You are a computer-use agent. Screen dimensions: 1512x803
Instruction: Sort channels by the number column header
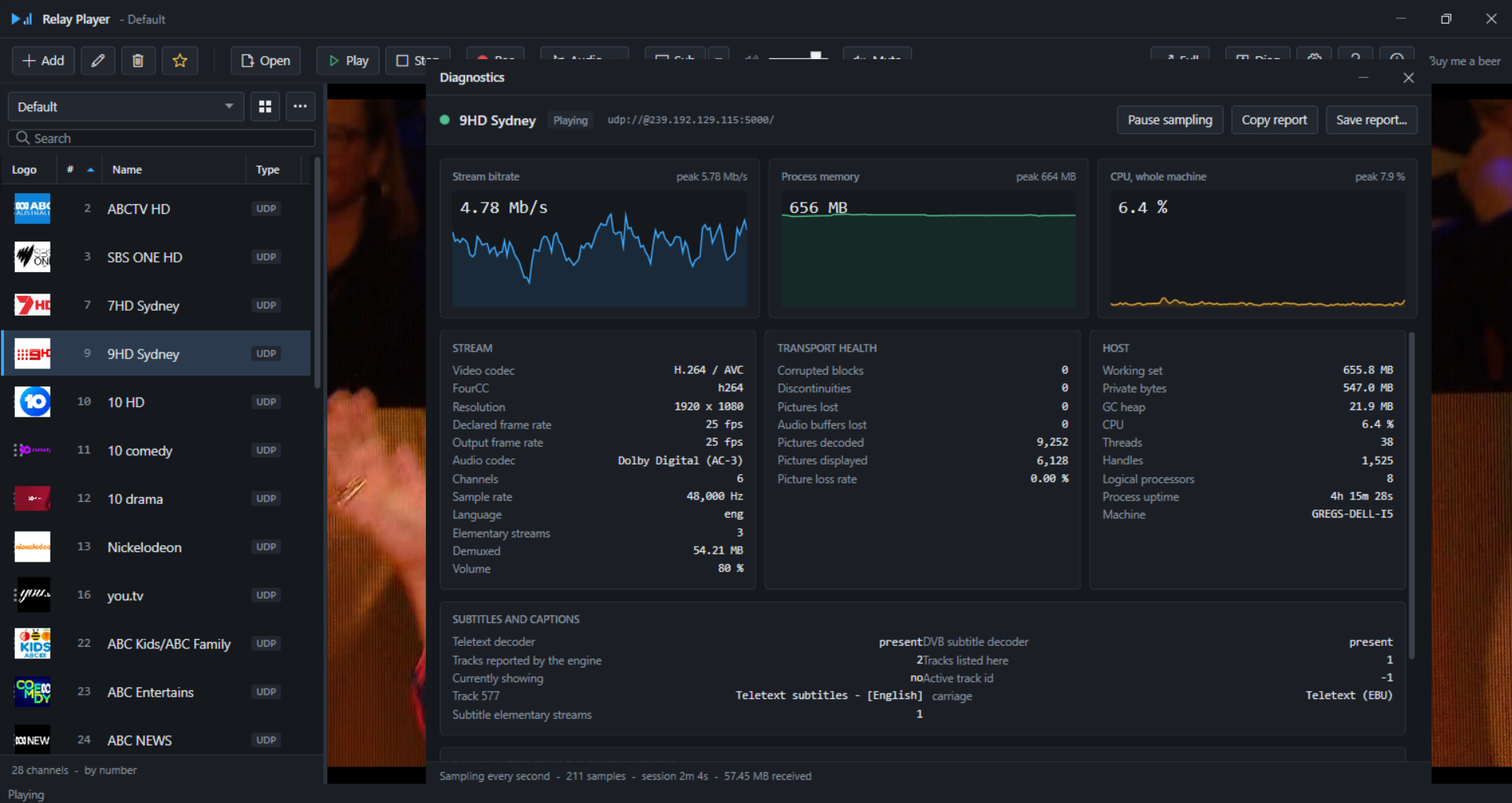80,170
